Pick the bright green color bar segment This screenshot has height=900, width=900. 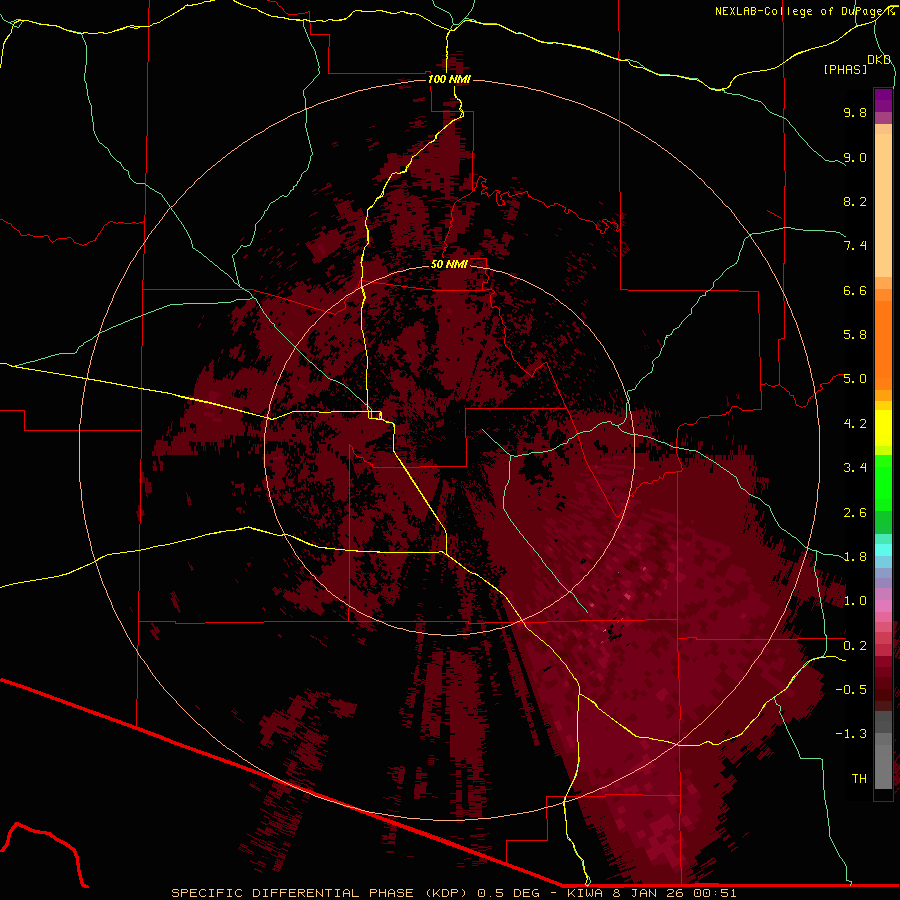tap(883, 484)
